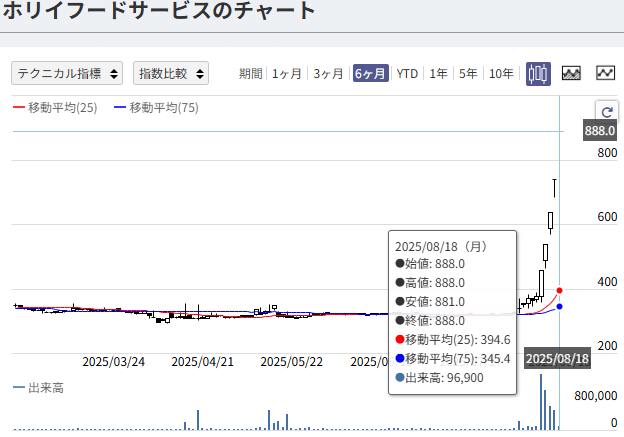Select the 6ヶ月 period
This screenshot has width=624, height=437.
click(x=370, y=74)
